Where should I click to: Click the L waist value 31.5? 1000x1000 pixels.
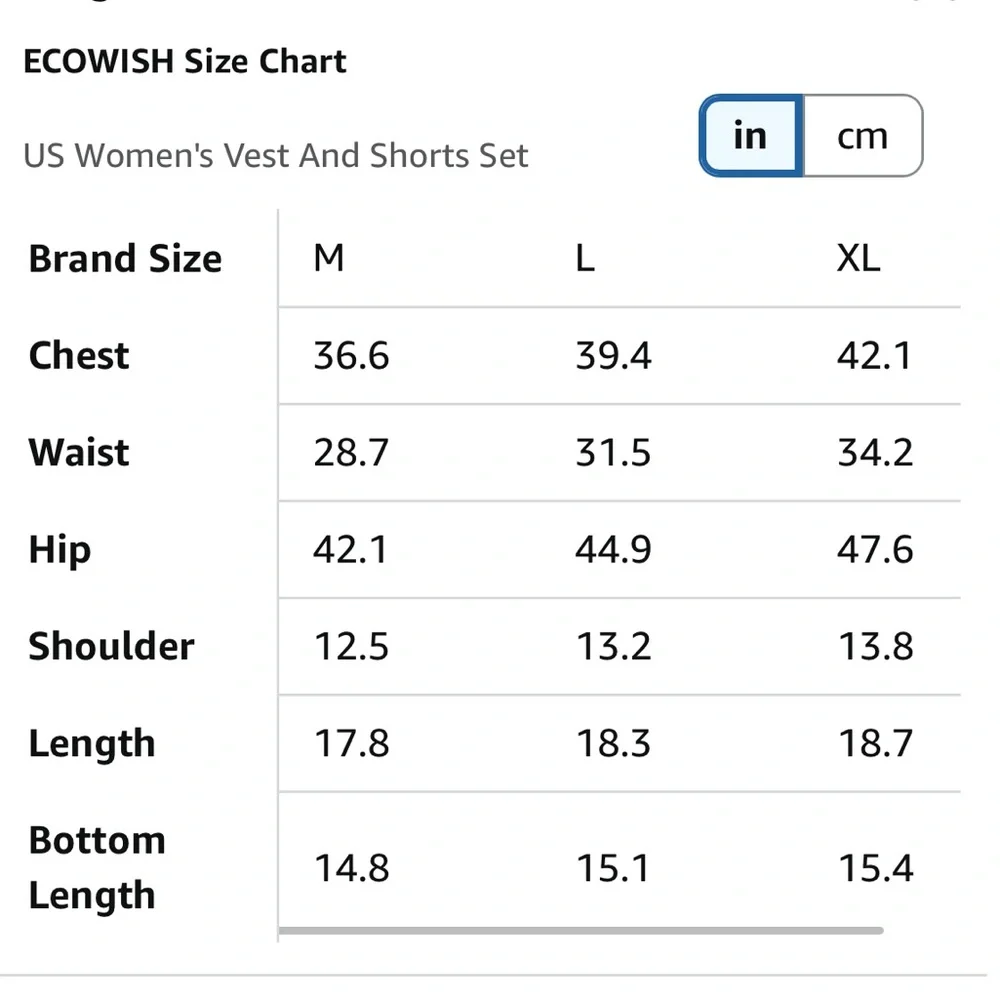tap(613, 452)
